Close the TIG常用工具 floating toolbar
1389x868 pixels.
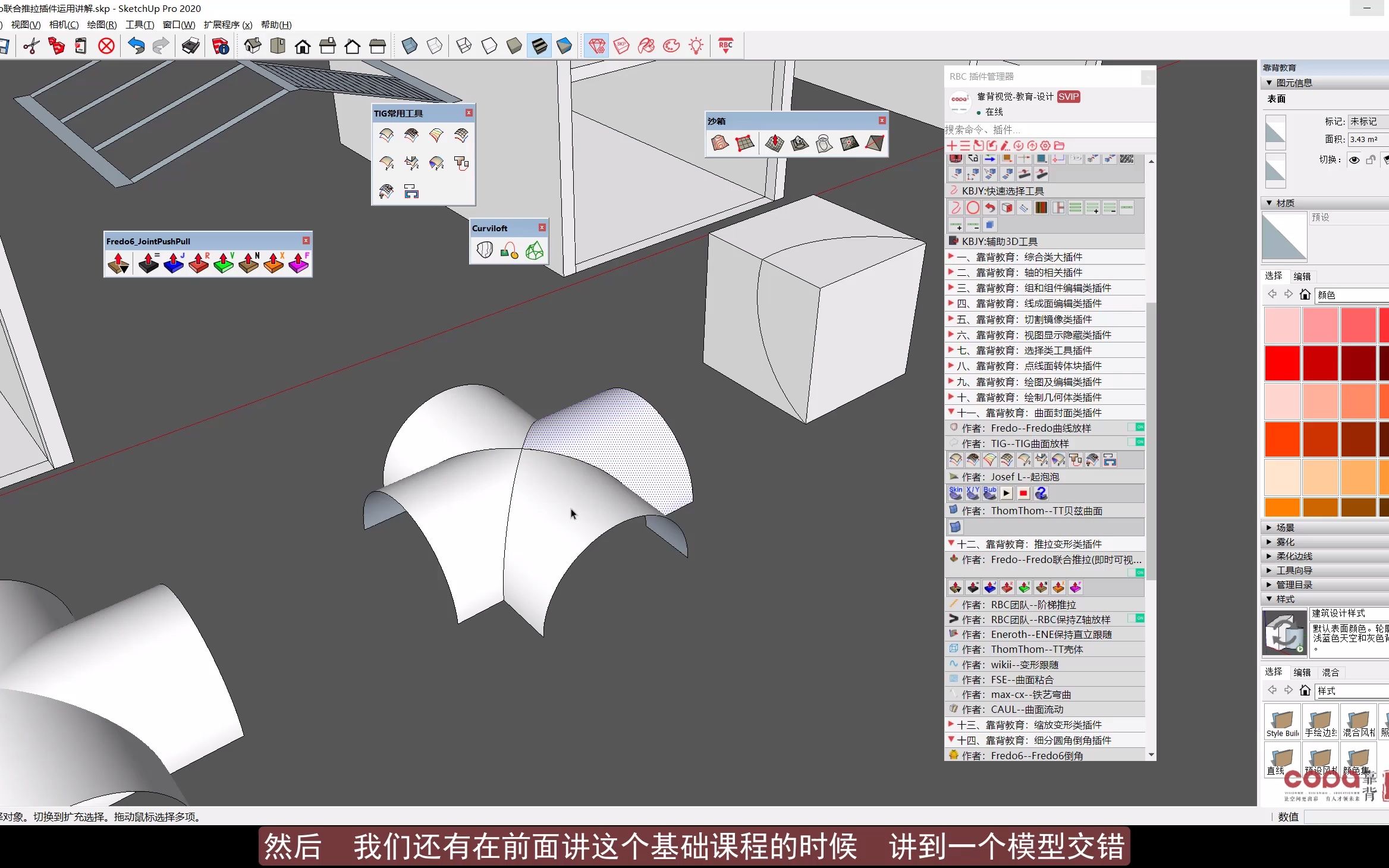pos(469,112)
